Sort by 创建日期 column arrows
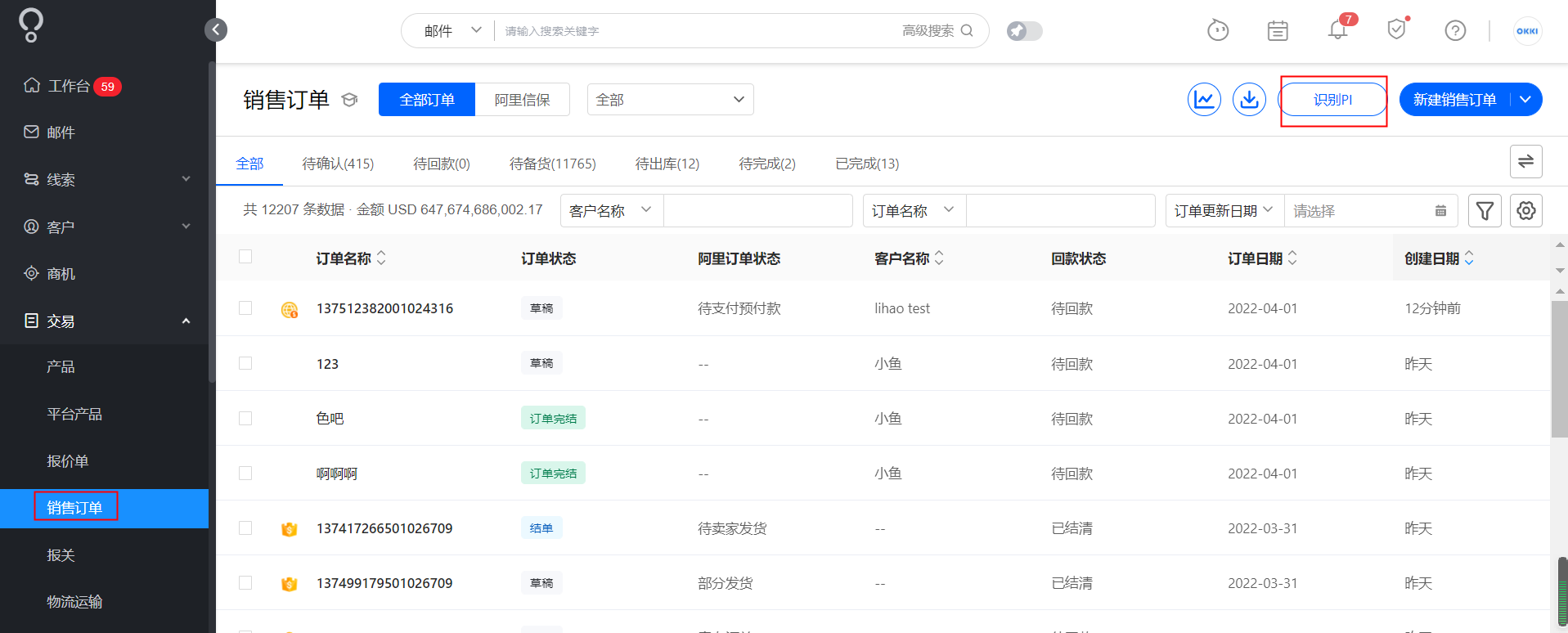This screenshot has width=1568, height=633. pyautogui.click(x=1469, y=258)
